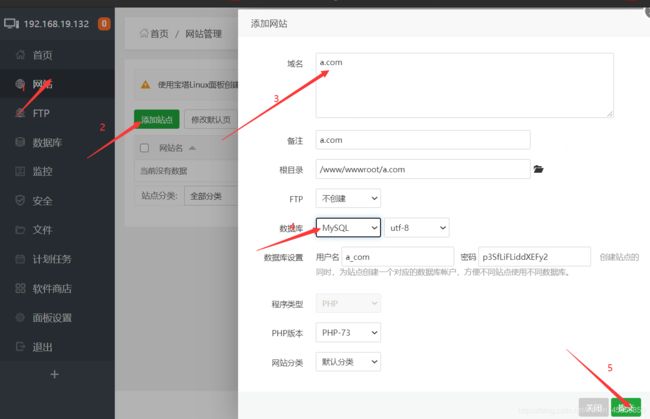Image resolution: width=650 pixels, height=419 pixels.
Task: Click the plus icon below sidebar menu
Action: (54, 375)
